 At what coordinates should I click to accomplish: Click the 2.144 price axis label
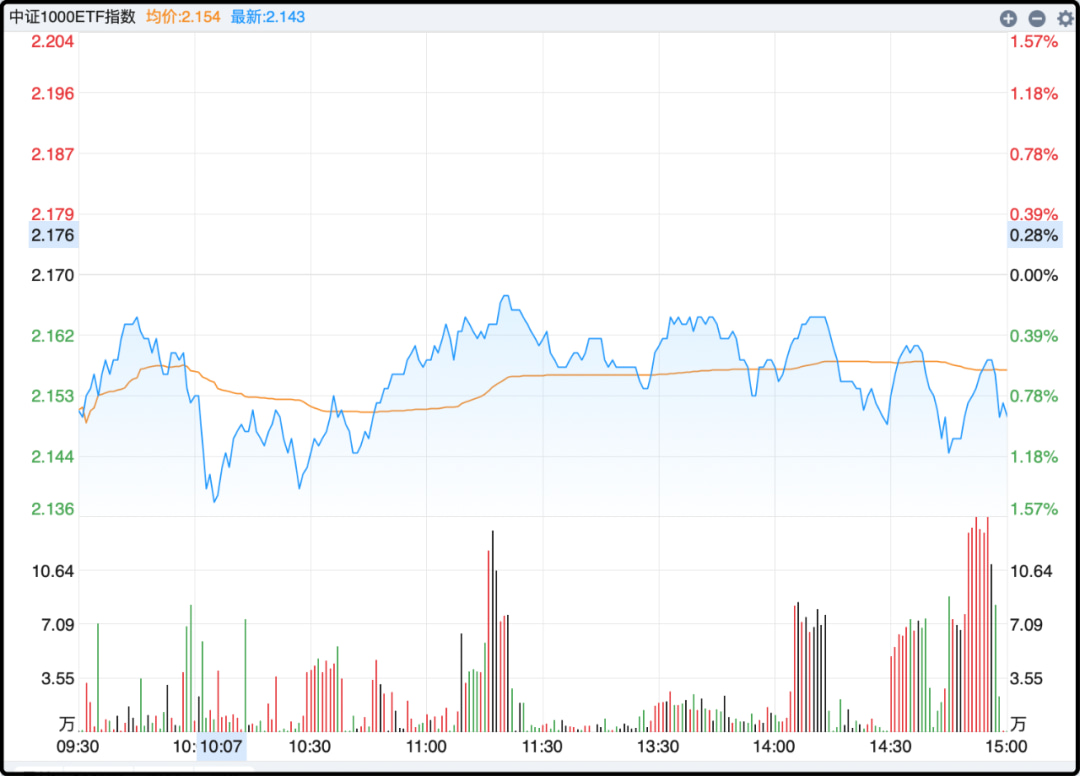pos(52,457)
